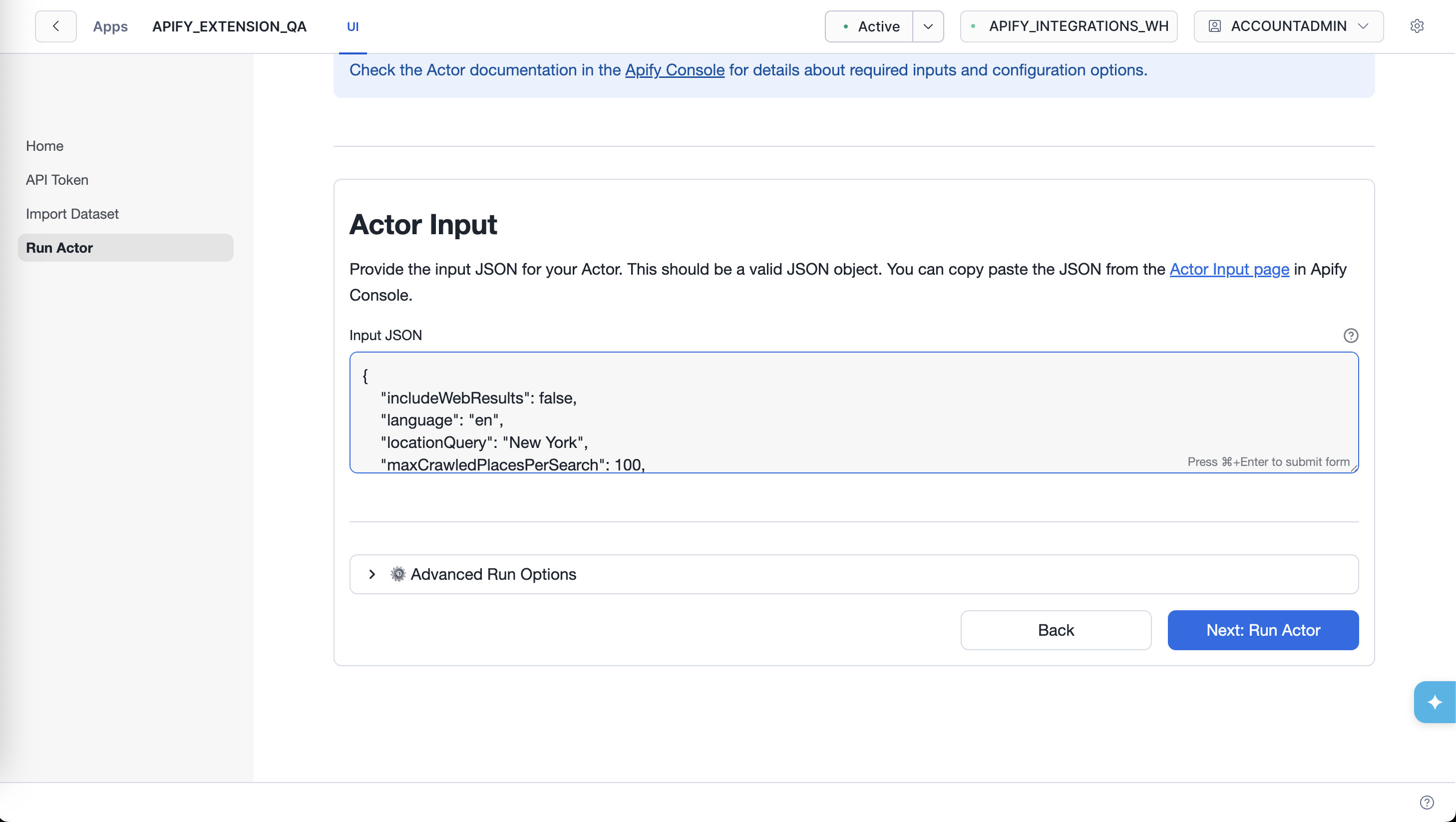Click the Next: Run Actor button
This screenshot has width=1456, height=822.
[x=1263, y=630]
